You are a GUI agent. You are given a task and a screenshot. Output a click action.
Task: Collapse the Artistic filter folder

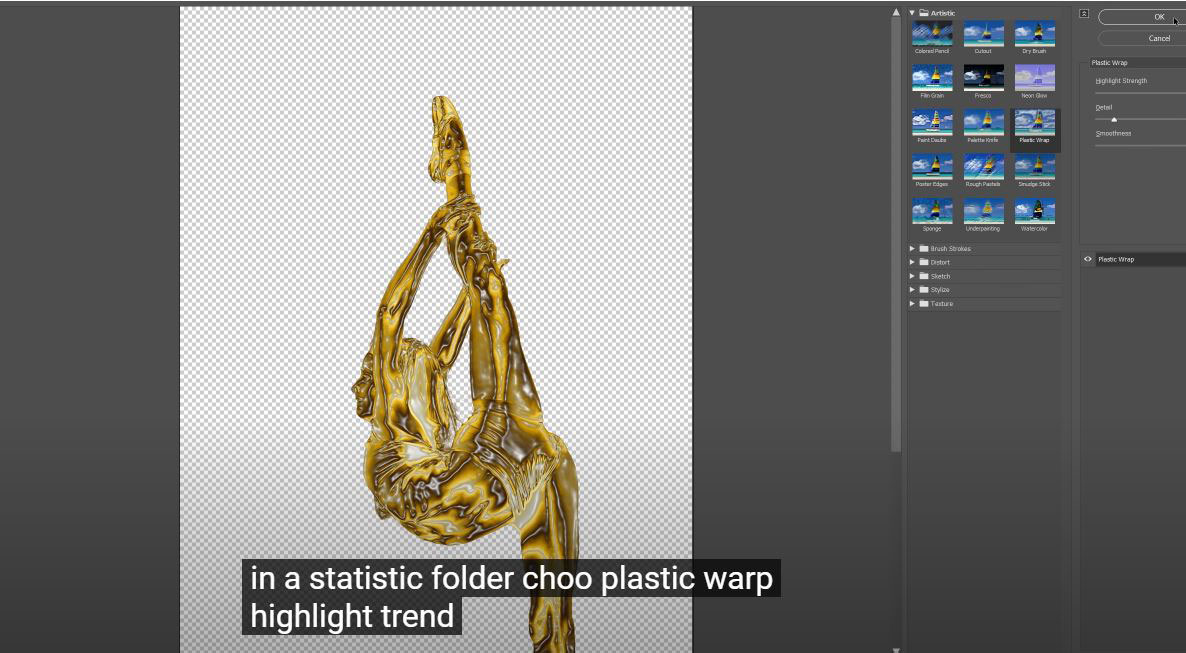(912, 13)
